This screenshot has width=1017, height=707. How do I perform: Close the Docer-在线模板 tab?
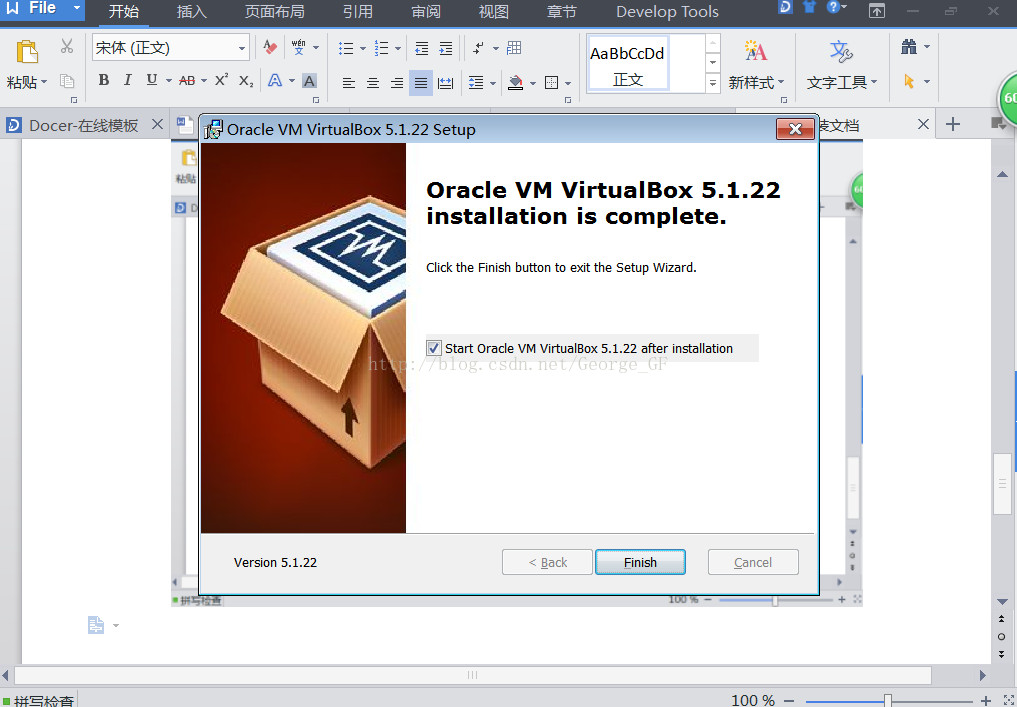[157, 124]
